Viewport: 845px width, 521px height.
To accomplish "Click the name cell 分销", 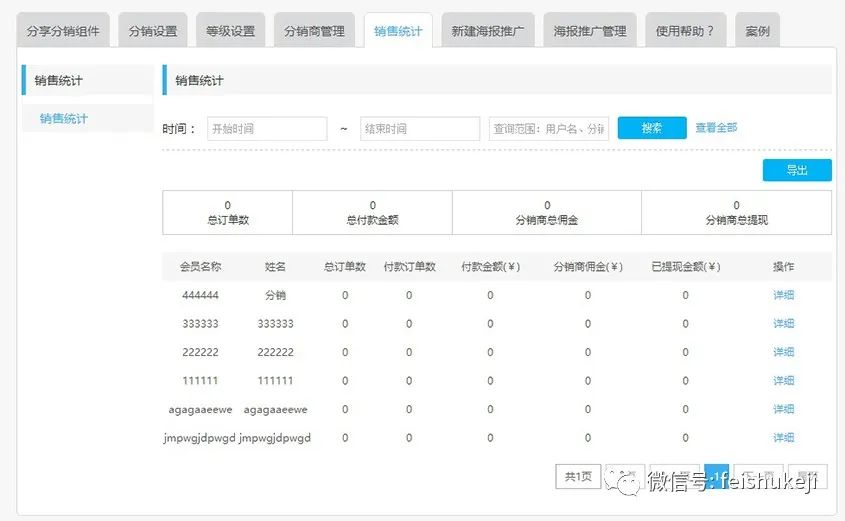I will [x=275, y=295].
